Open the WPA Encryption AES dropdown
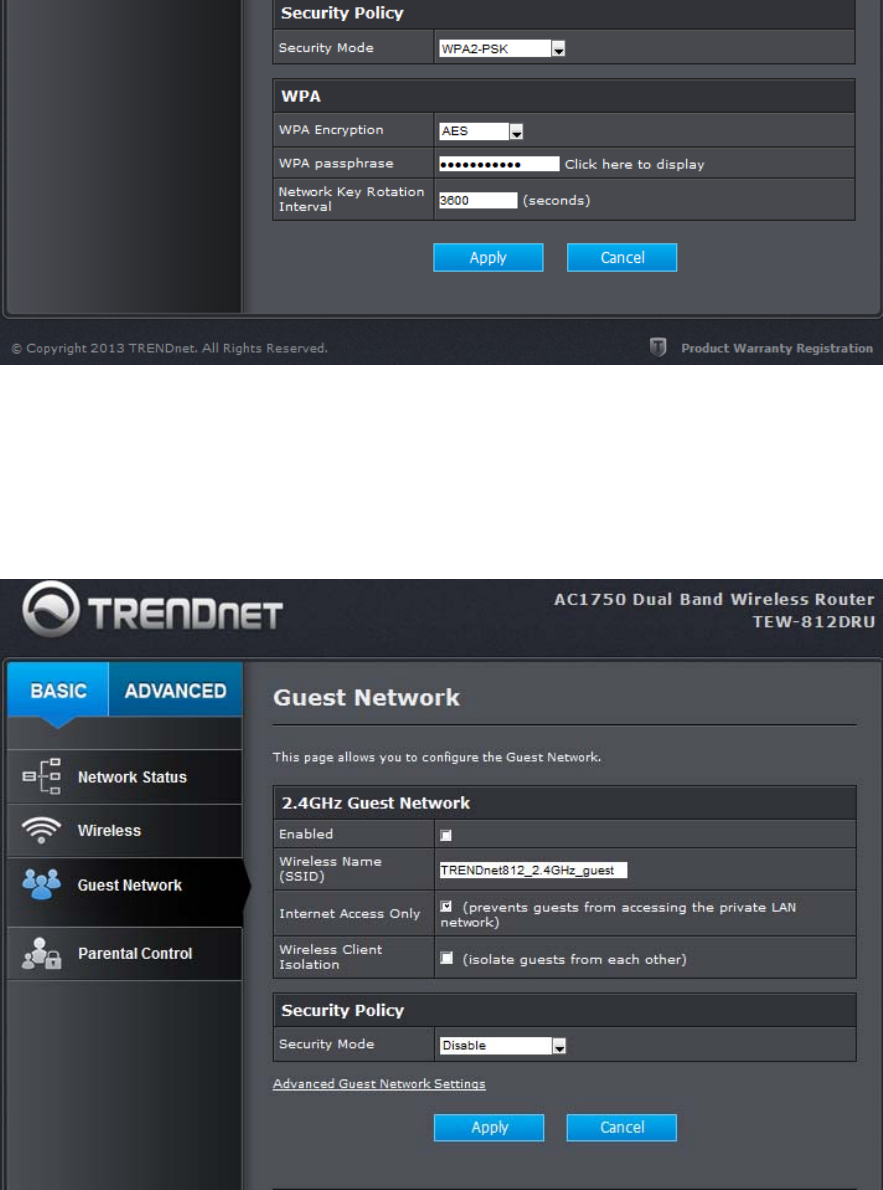The width and height of the screenshot is (883, 1190). [481, 131]
